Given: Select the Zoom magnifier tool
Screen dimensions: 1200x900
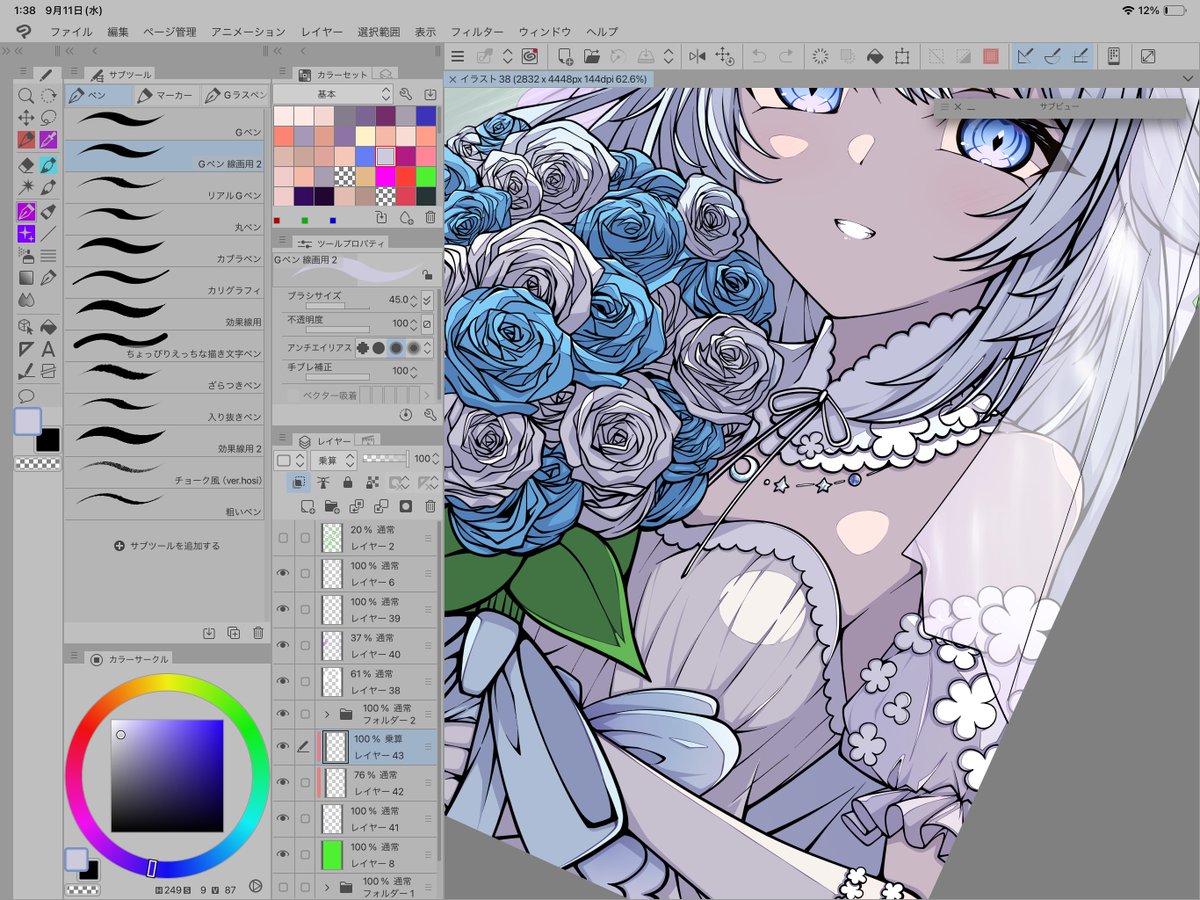Looking at the screenshot, I should point(26,96).
